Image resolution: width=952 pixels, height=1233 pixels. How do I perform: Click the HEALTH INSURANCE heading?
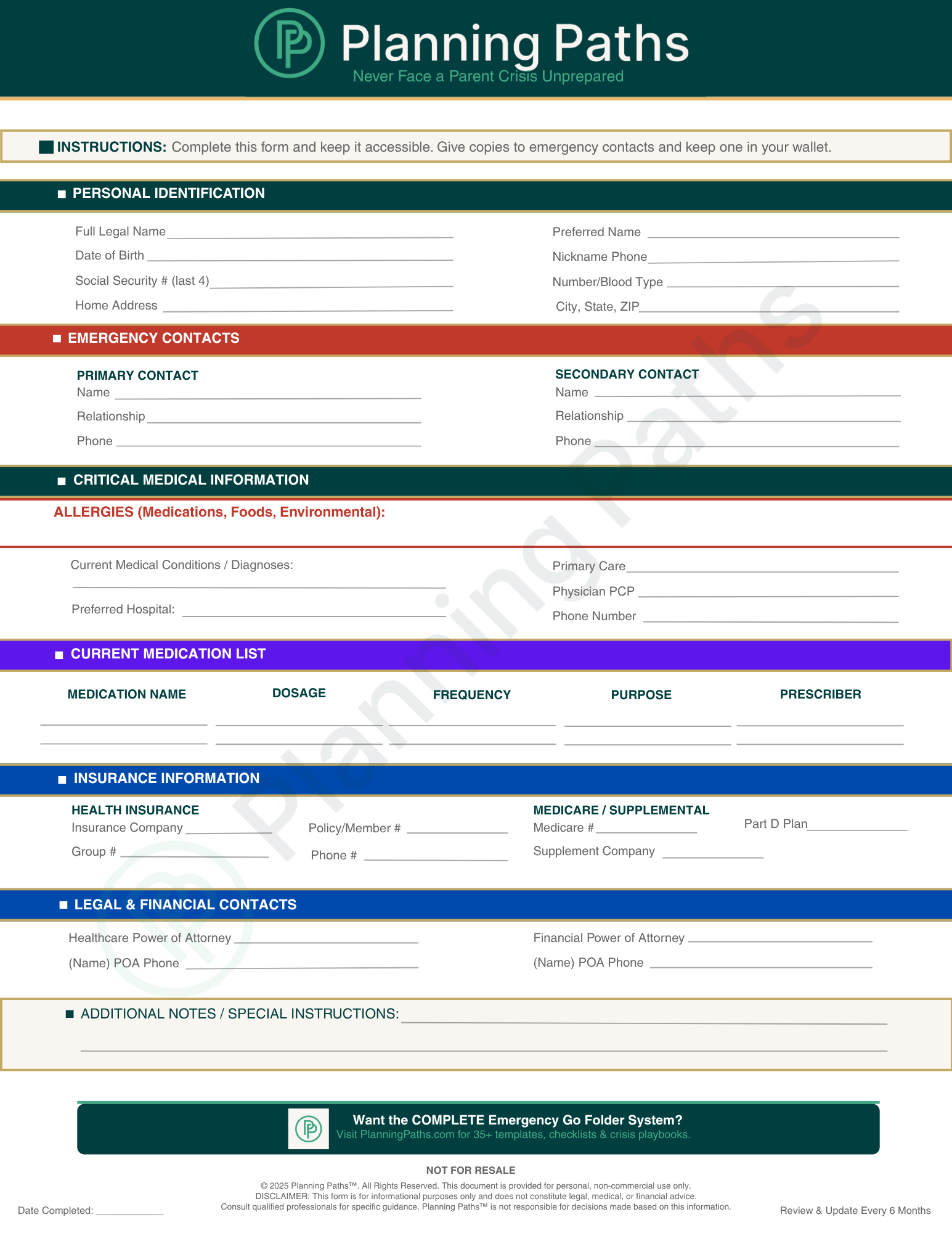click(x=135, y=810)
